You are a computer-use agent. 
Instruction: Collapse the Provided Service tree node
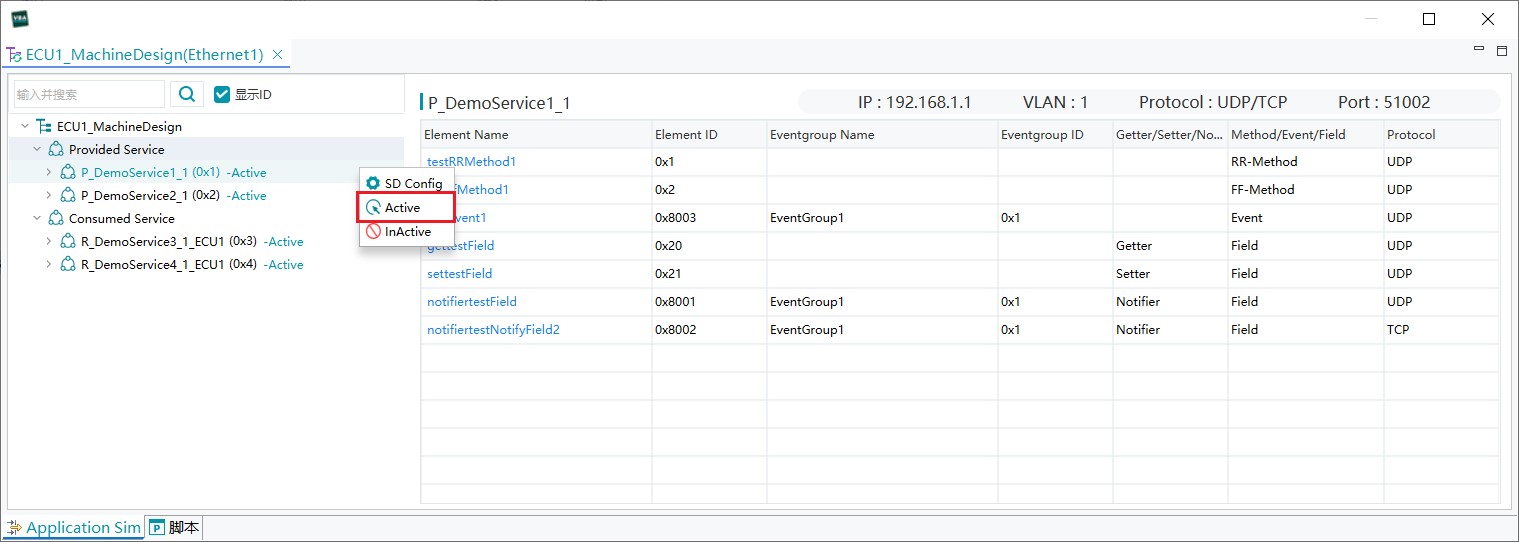coord(37,150)
